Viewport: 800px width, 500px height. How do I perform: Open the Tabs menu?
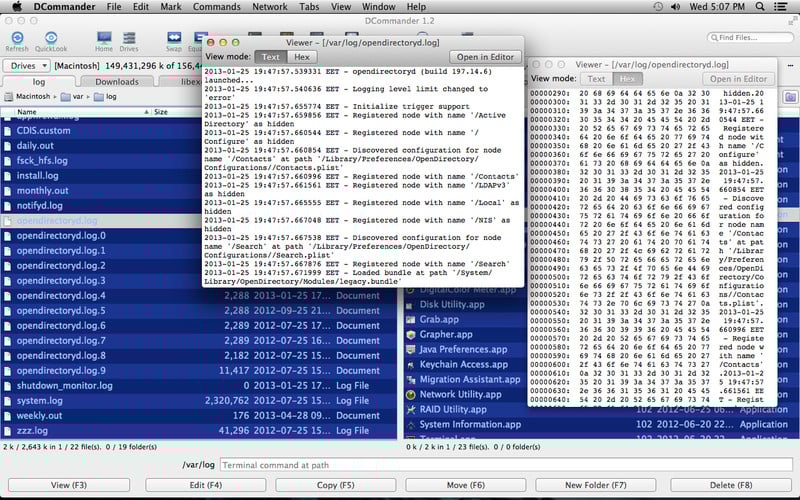(x=309, y=7)
